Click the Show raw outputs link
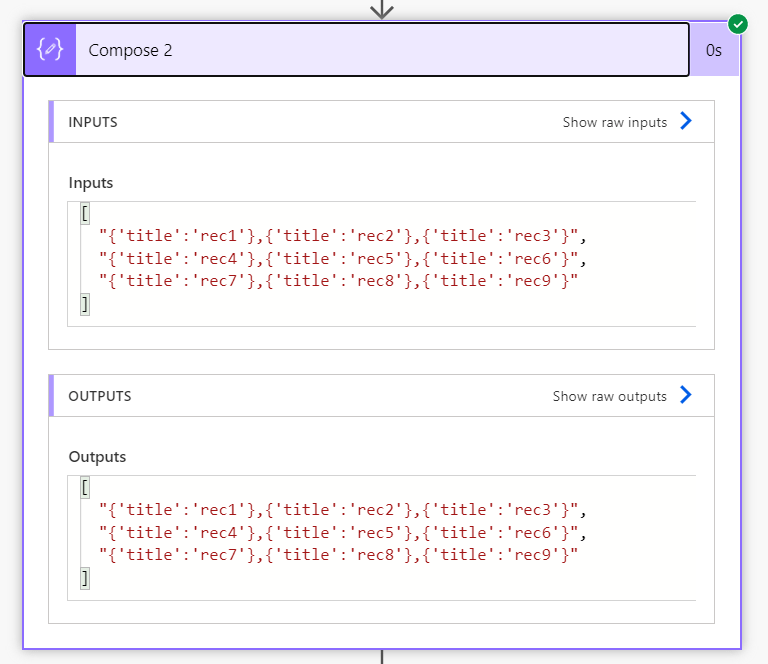 (610, 396)
